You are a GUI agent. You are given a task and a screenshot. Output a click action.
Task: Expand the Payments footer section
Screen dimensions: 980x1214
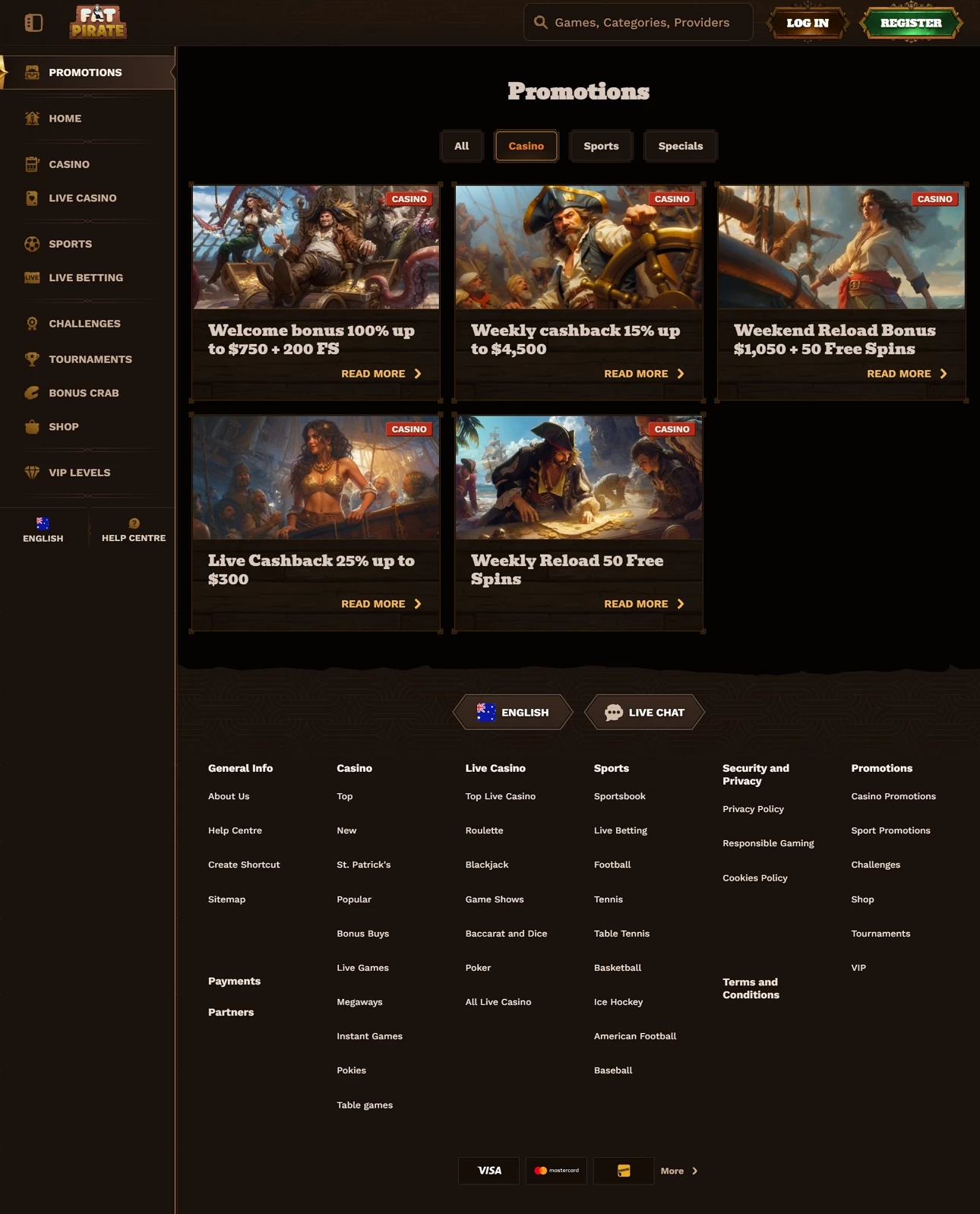[x=234, y=981]
